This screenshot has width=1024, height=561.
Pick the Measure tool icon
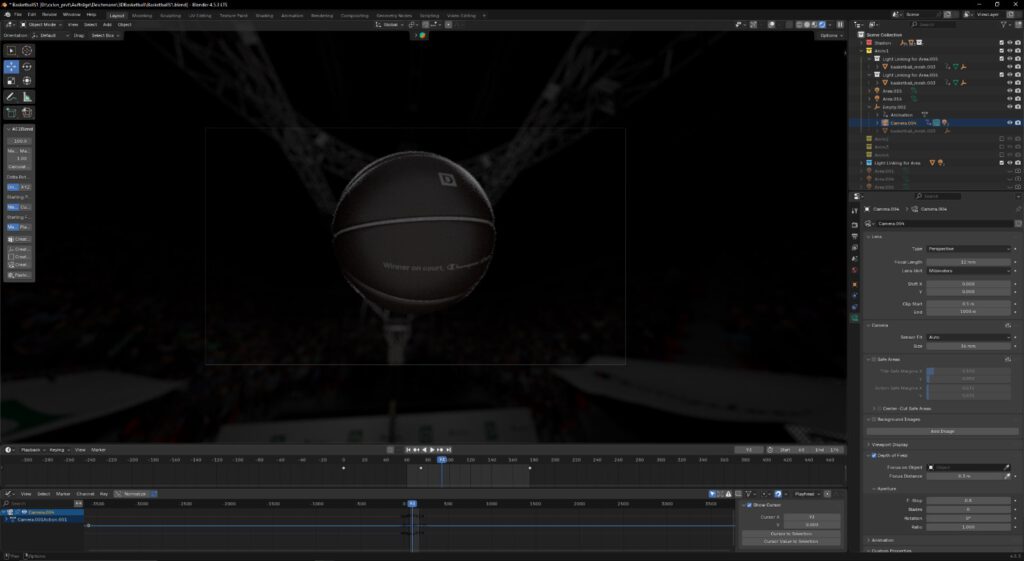pos(27,97)
